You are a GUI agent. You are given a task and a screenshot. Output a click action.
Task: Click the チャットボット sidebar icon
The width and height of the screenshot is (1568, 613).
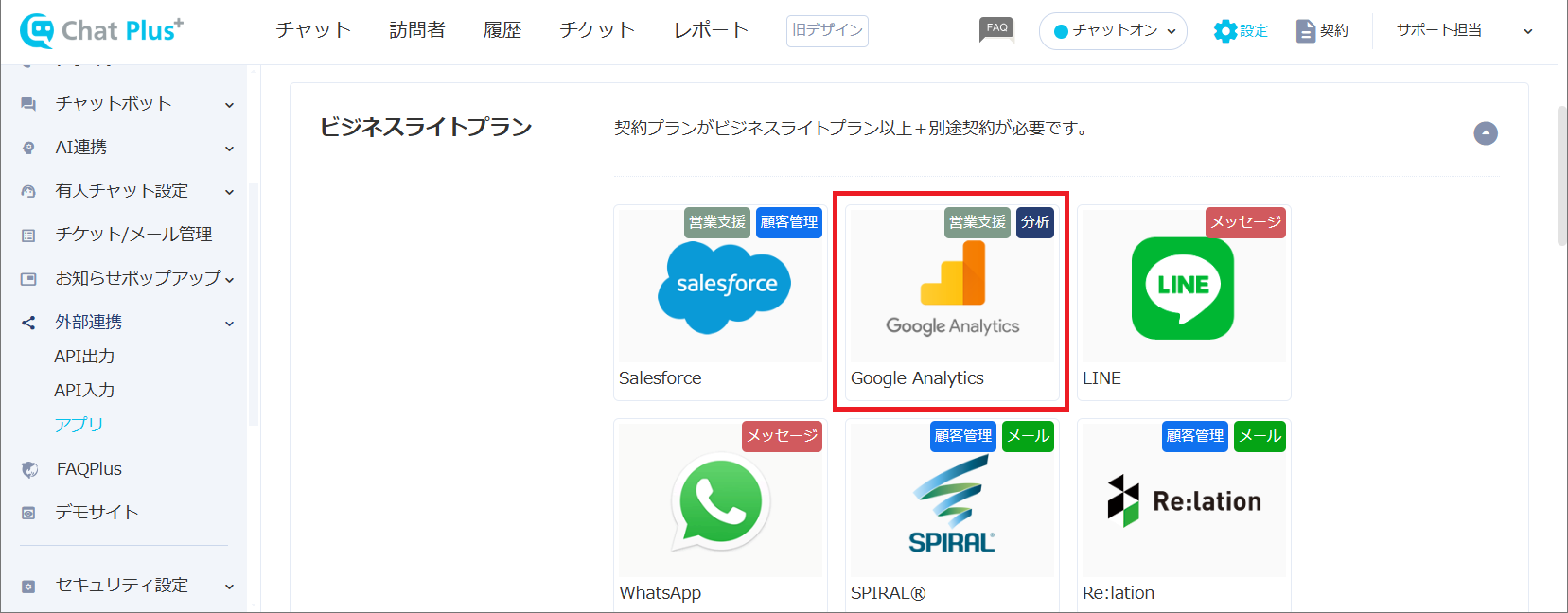pyautogui.click(x=28, y=104)
